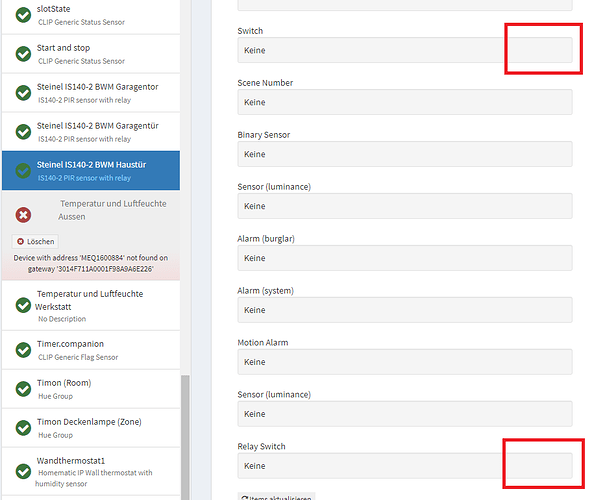592x500 pixels.
Task: Click the thing list vertical scrollbar
Action: tap(185, 437)
